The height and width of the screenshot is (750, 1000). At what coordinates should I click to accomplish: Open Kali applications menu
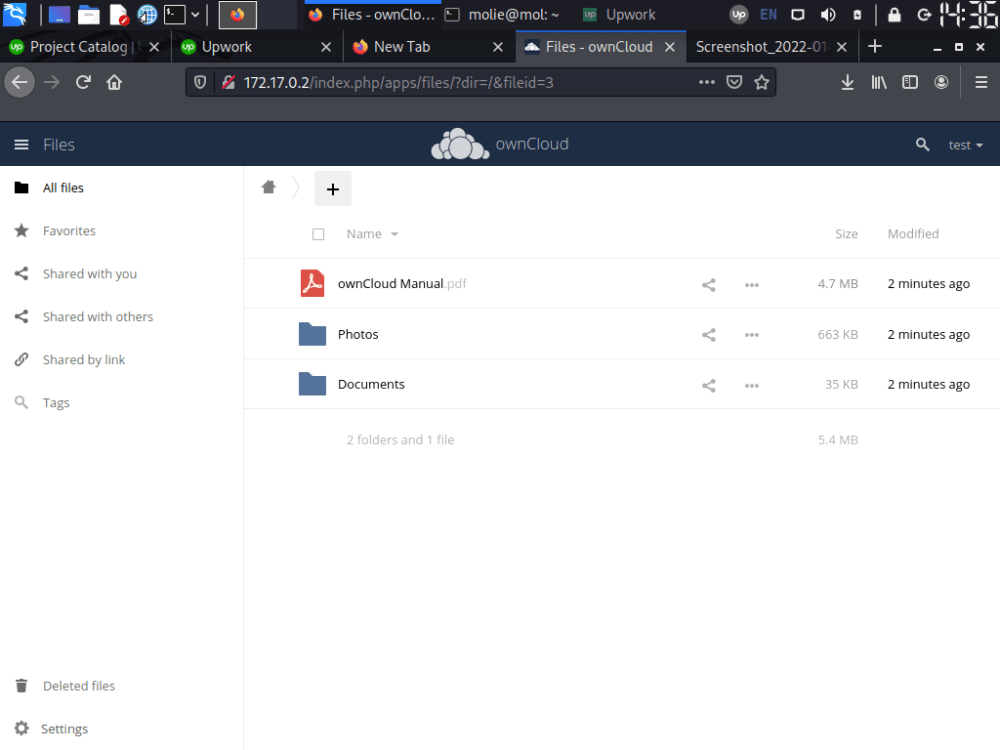click(x=14, y=14)
